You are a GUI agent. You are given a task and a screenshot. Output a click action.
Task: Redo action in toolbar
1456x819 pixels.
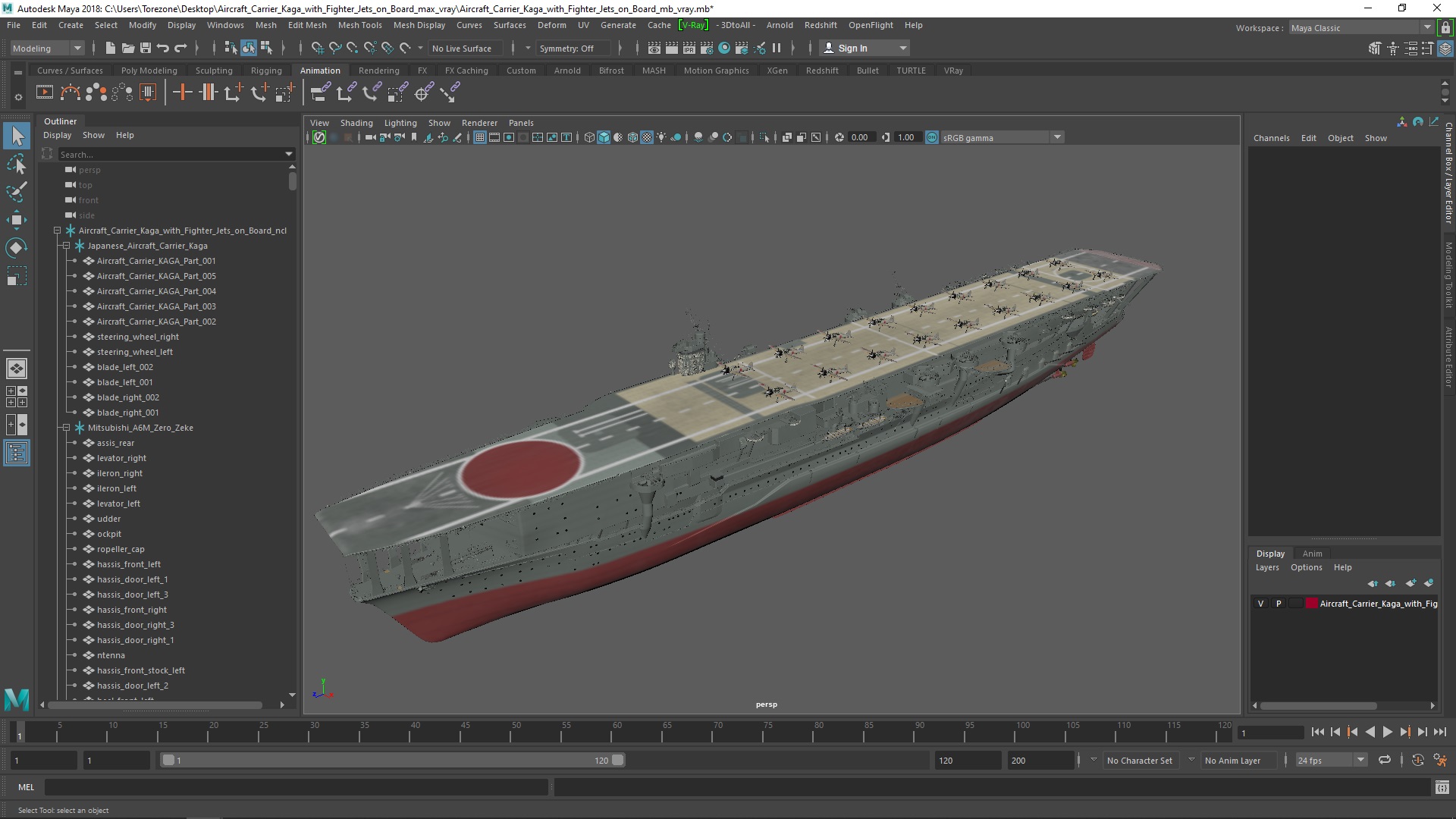[180, 48]
